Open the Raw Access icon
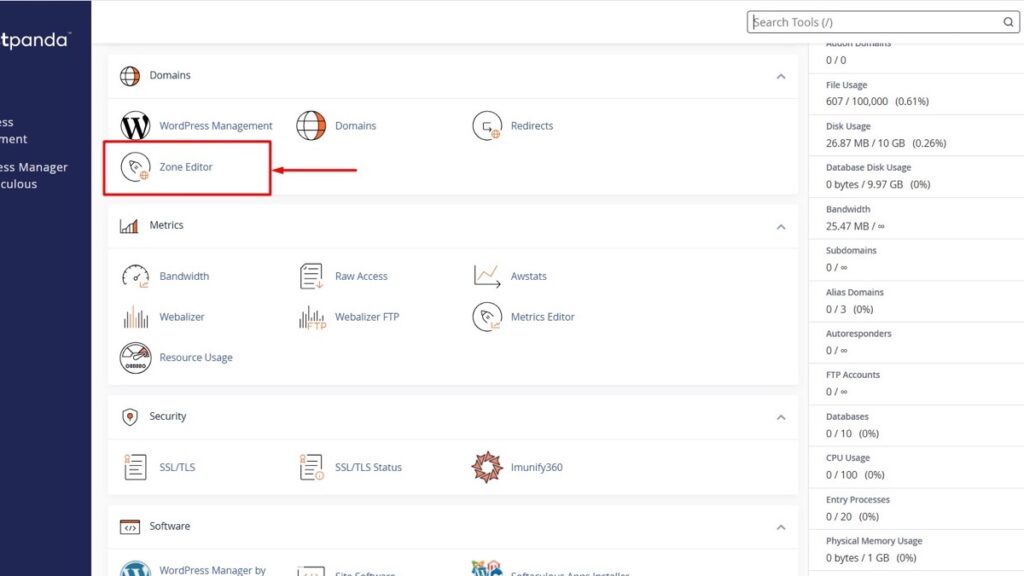 [311, 276]
